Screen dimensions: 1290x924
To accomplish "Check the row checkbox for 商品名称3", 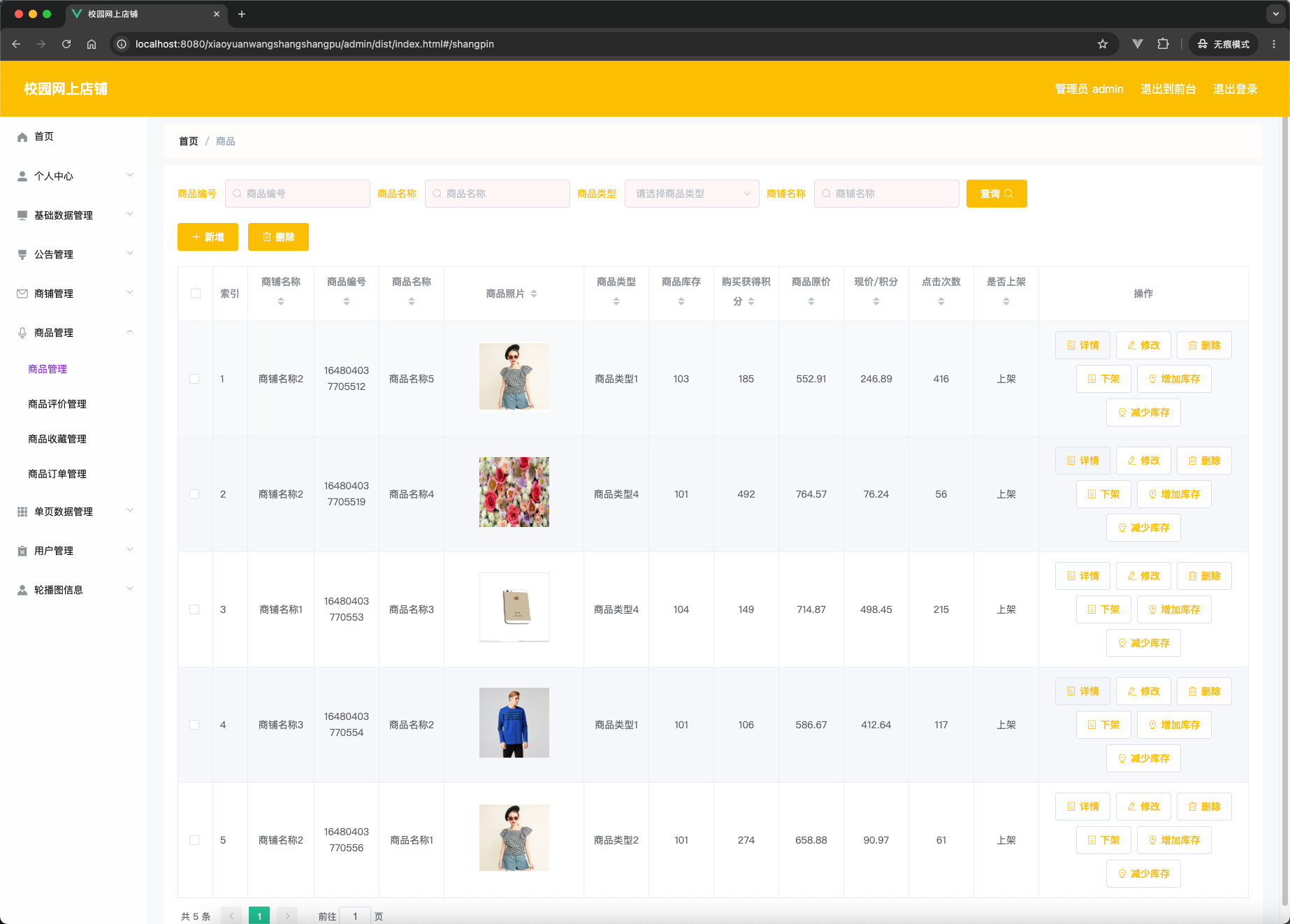I will [x=194, y=609].
